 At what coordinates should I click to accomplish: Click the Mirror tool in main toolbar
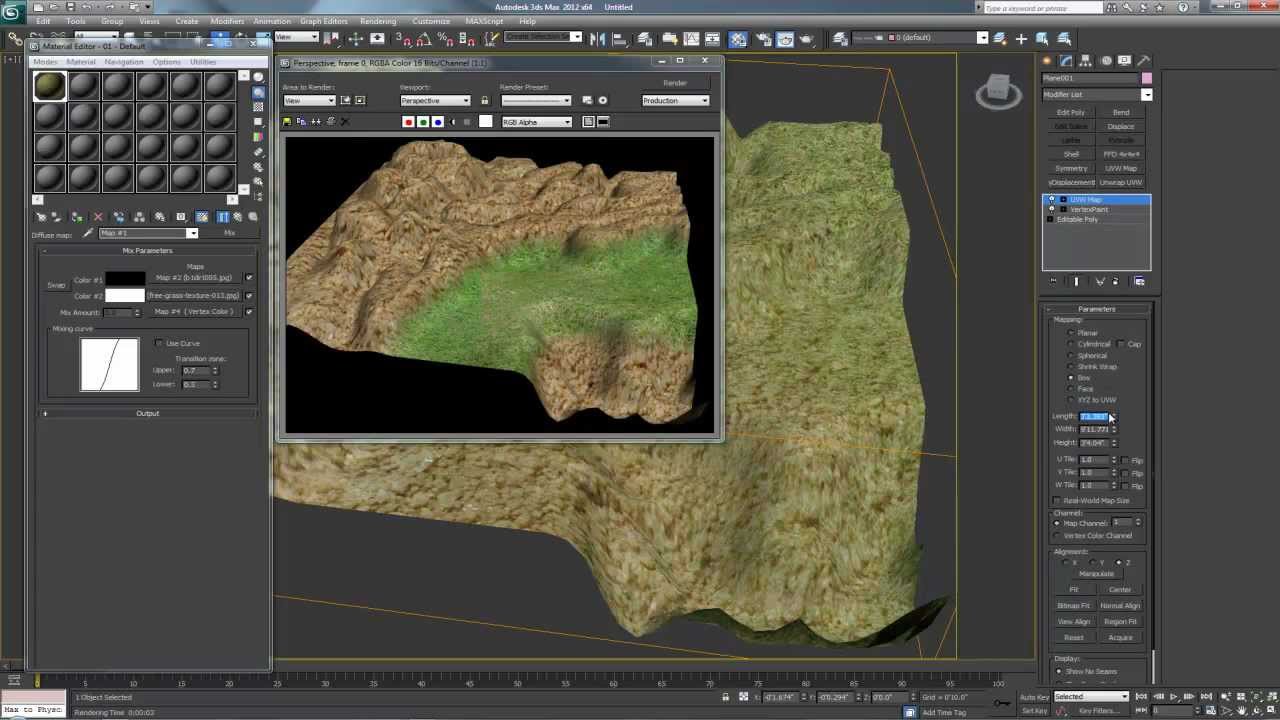(598, 39)
